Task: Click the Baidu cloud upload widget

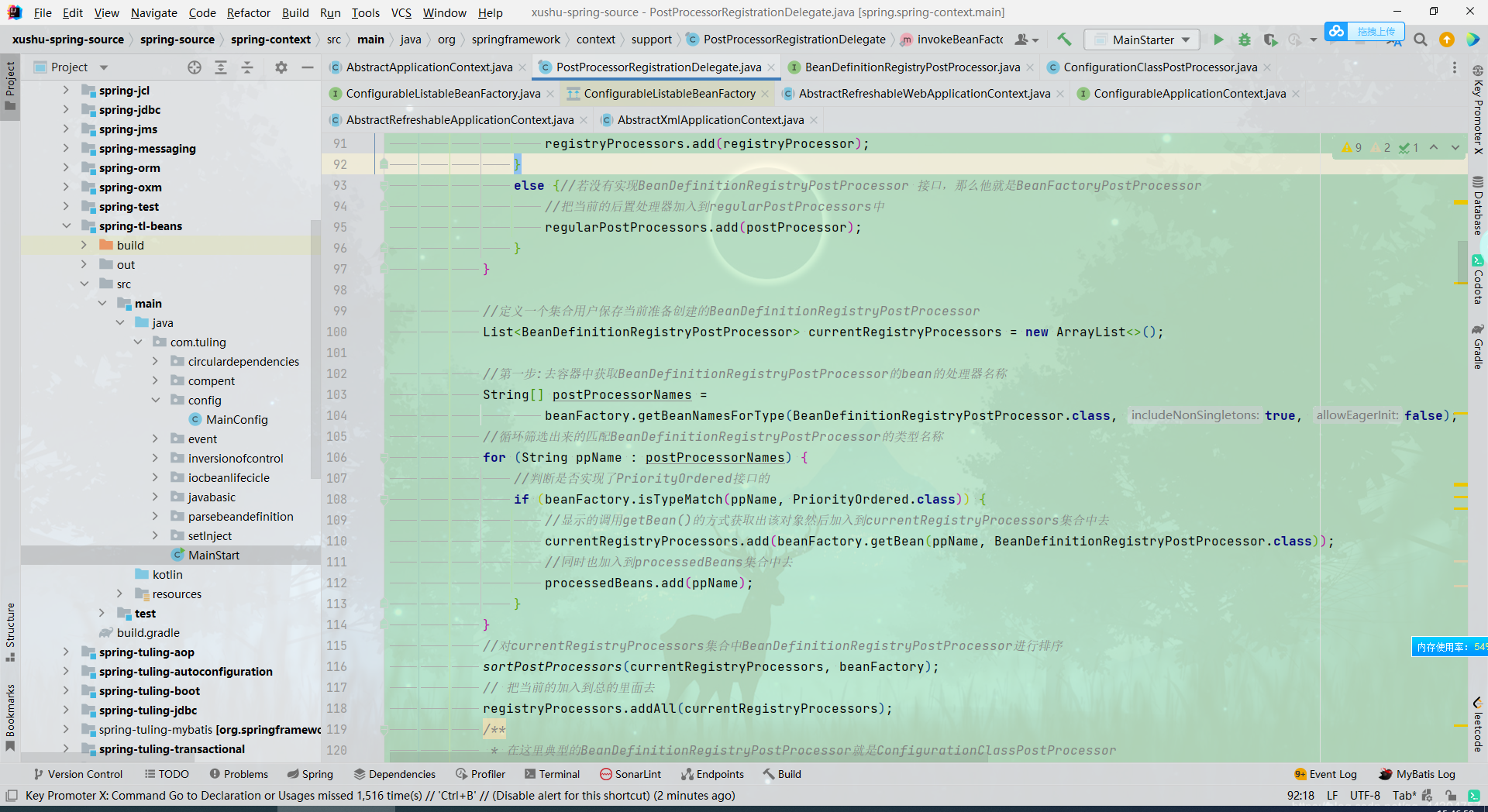Action: pyautogui.click(x=1364, y=31)
